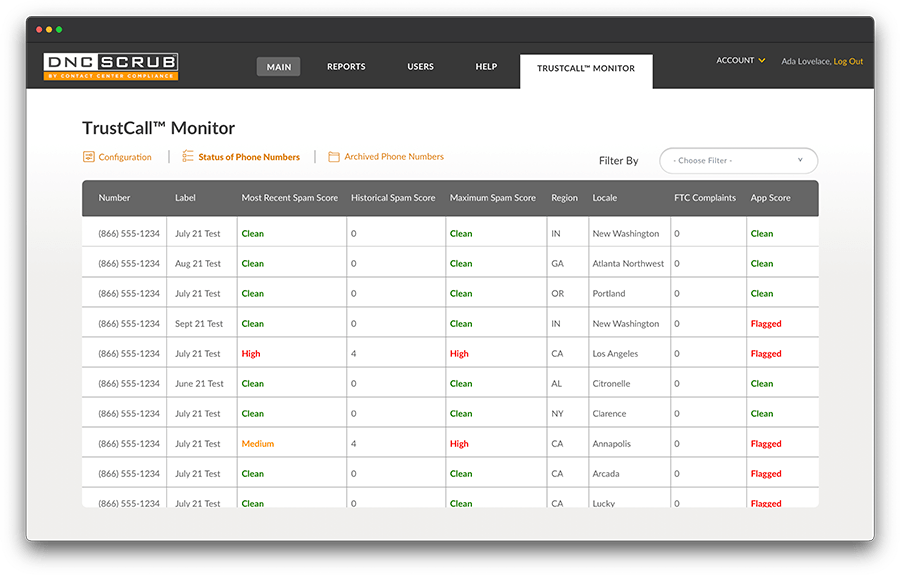Sort by Historical Spam Score header
Viewport: 900px width, 575px height.
pos(393,197)
